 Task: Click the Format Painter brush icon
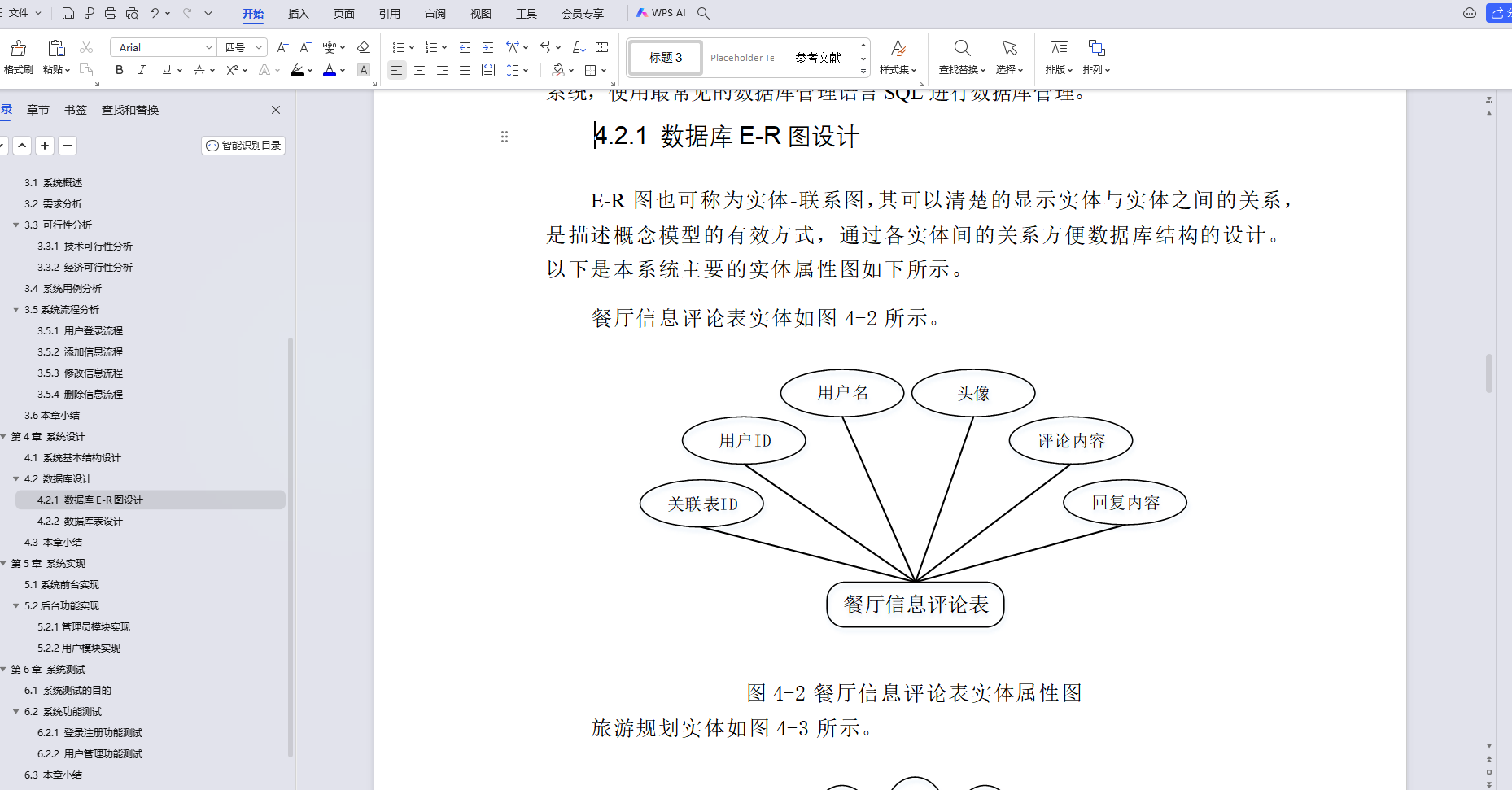tap(19, 49)
